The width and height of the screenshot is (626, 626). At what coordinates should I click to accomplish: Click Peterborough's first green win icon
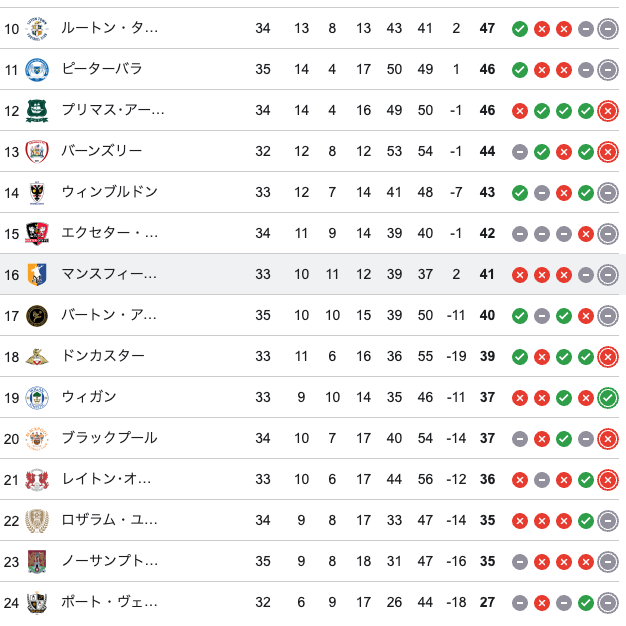tap(520, 70)
